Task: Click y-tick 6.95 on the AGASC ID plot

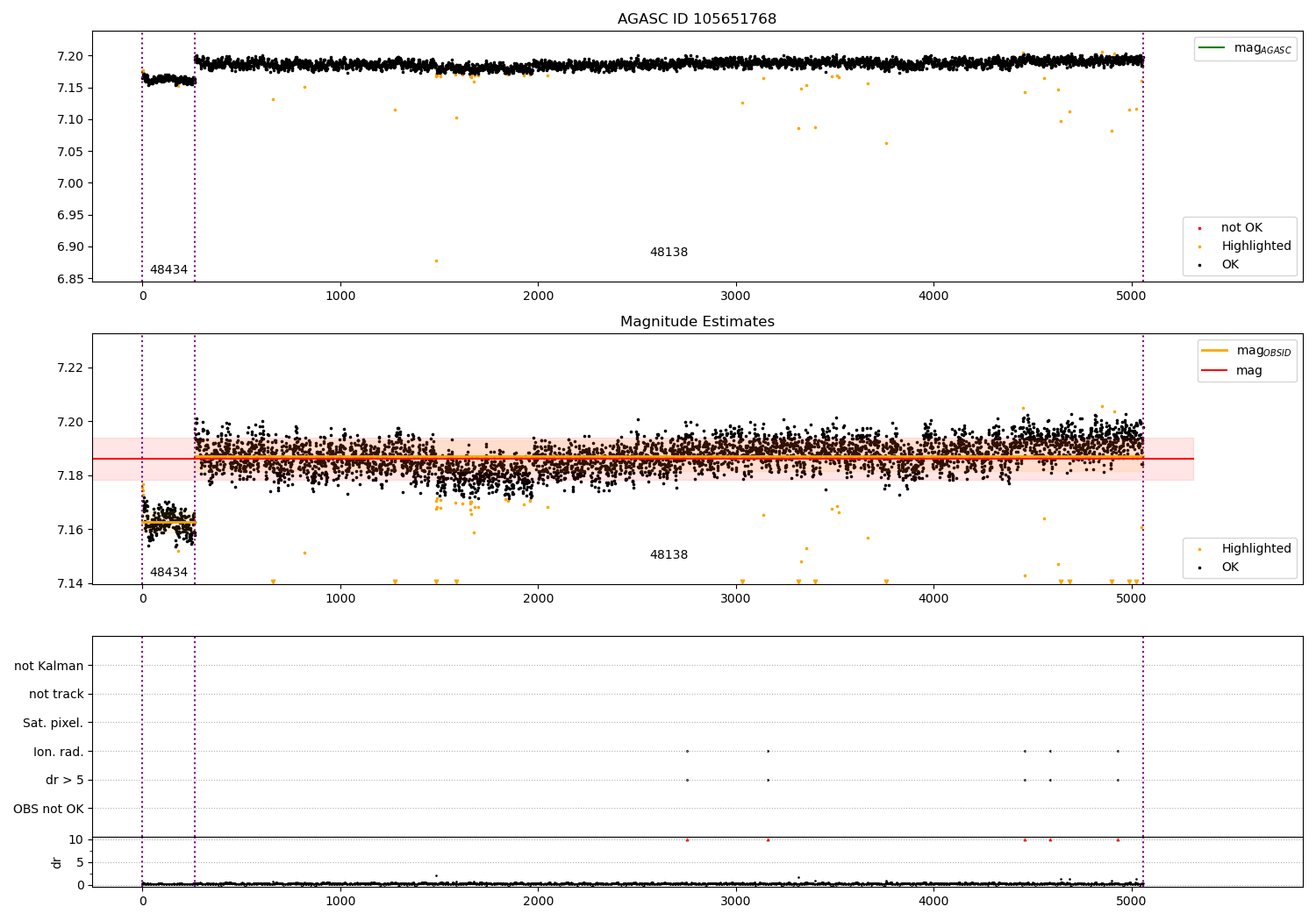Action: pos(71,215)
